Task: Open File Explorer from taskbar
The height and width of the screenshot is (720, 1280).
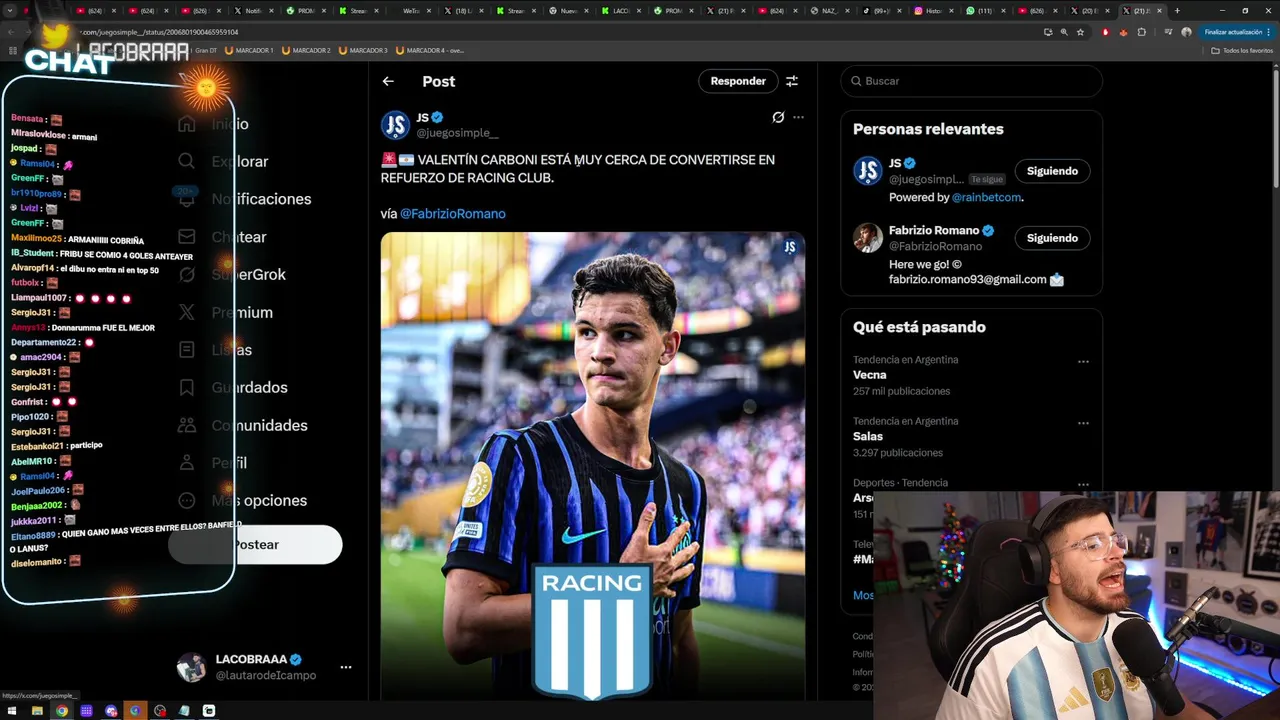Action: [37, 711]
